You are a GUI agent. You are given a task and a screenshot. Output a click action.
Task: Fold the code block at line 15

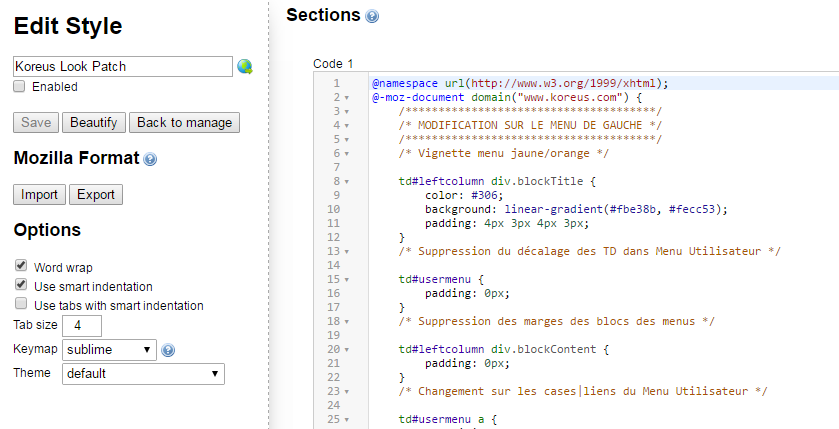[346, 279]
